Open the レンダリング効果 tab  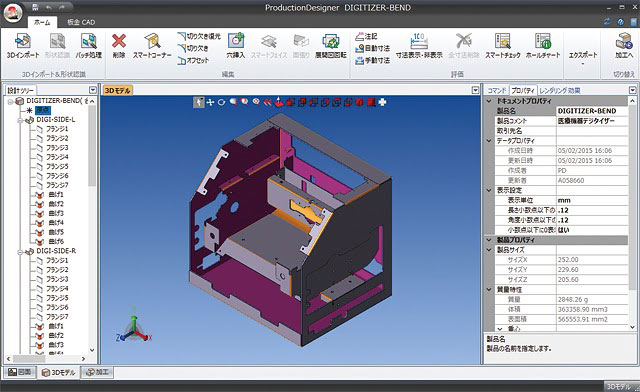click(x=560, y=90)
